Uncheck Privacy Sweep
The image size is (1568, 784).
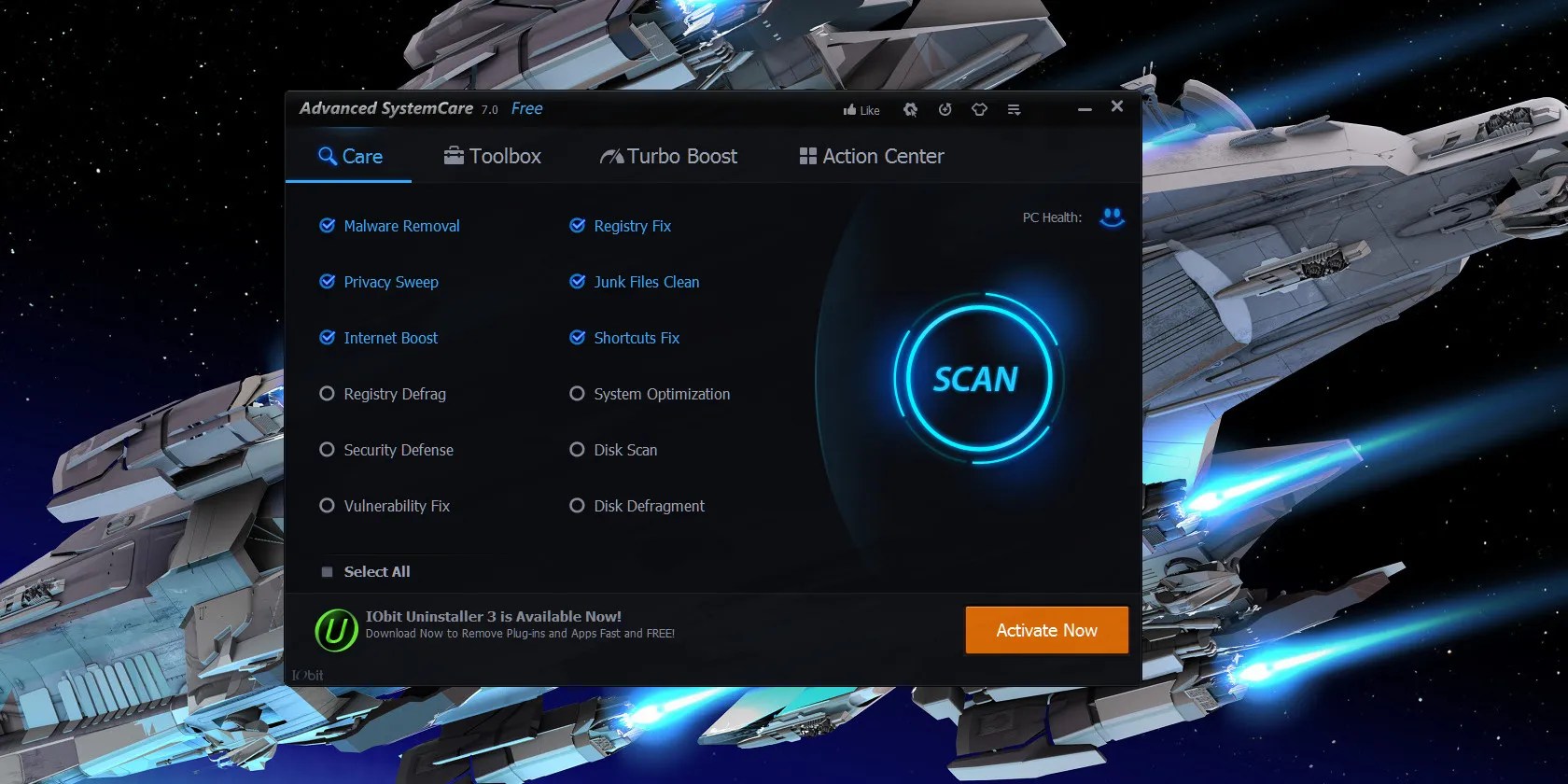(x=328, y=281)
